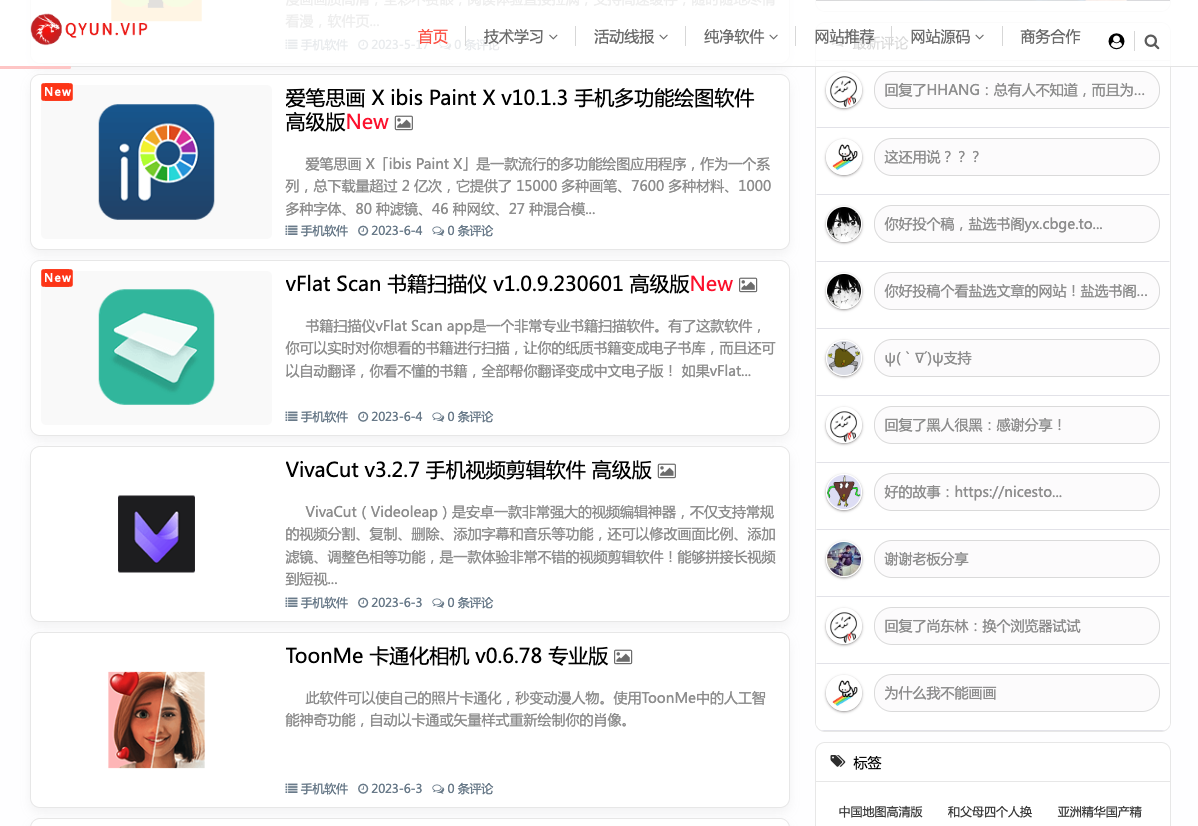Open comment '好的故事：https://nicesto...'
1198x826 pixels.
(1017, 492)
